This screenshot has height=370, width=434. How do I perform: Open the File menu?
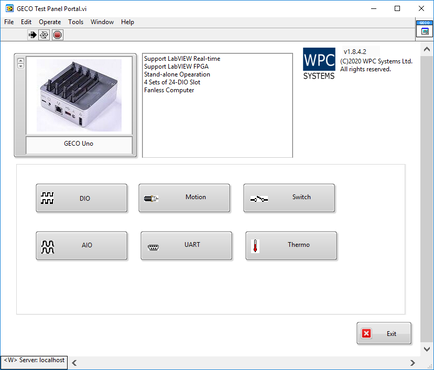pyautogui.click(x=9, y=22)
